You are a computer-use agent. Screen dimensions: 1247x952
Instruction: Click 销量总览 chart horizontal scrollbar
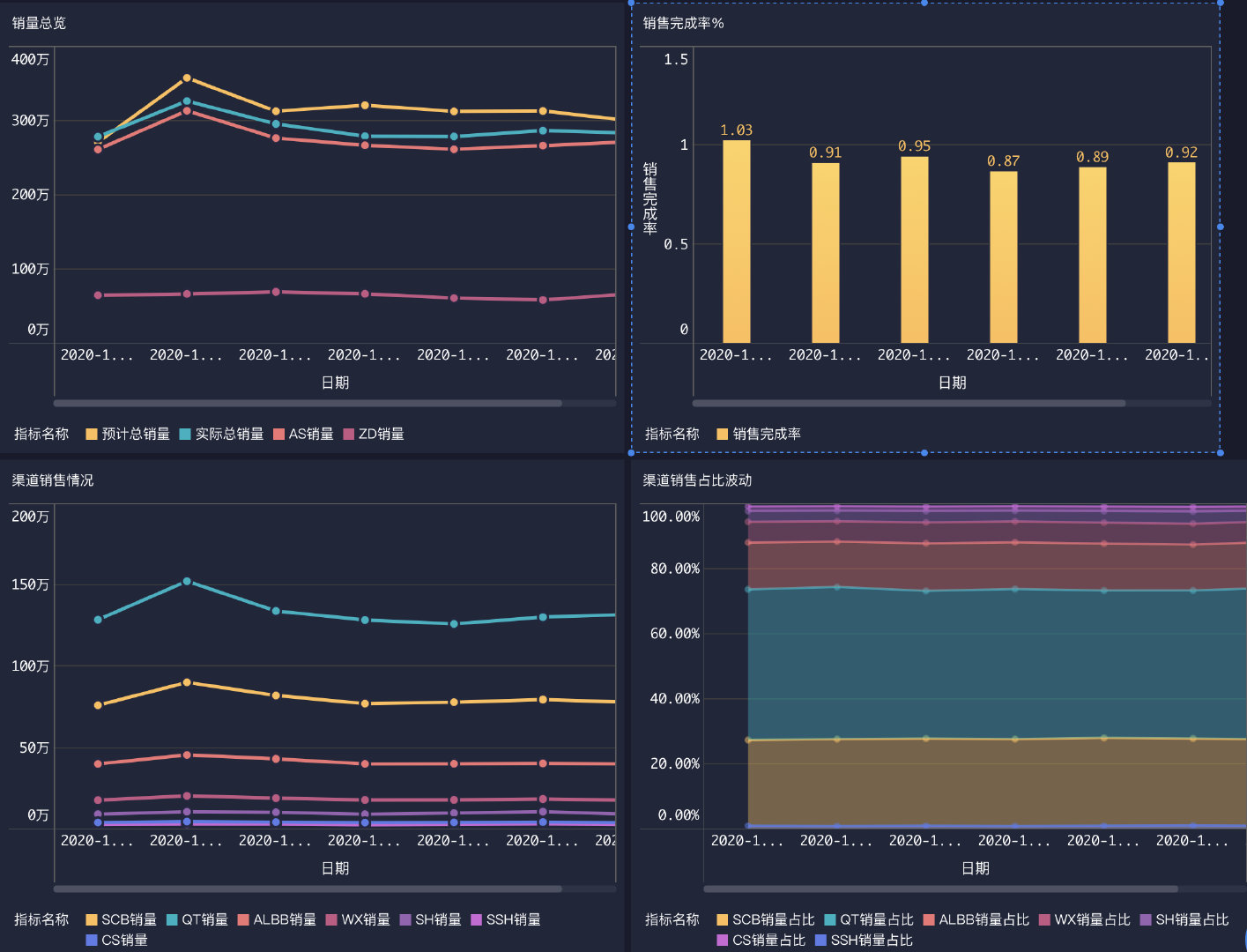[308, 404]
